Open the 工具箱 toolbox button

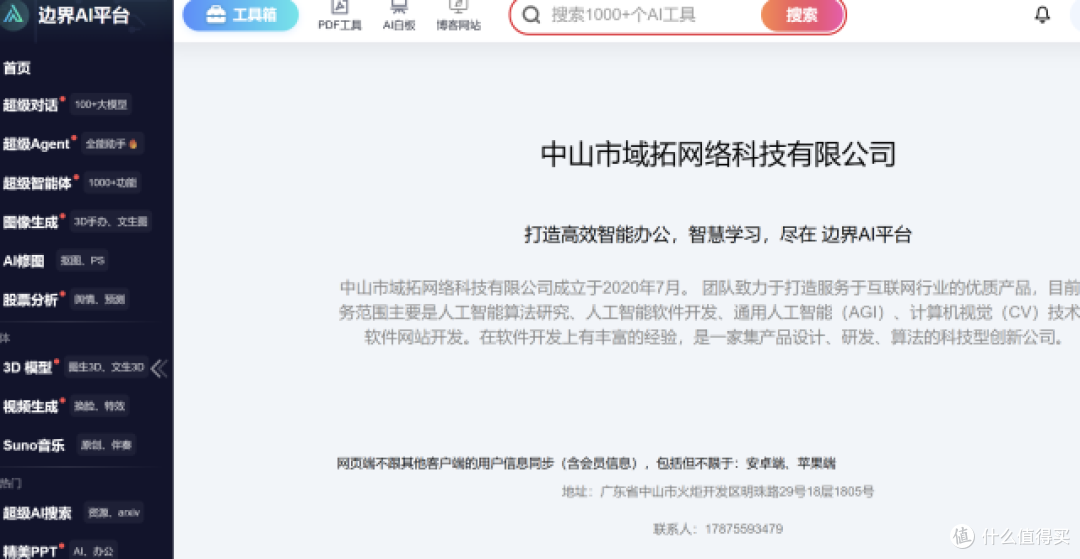(240, 15)
